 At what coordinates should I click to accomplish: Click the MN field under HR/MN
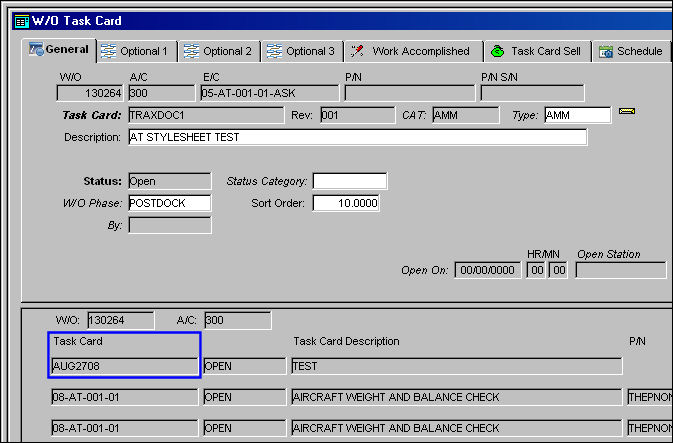pyautogui.click(x=558, y=270)
